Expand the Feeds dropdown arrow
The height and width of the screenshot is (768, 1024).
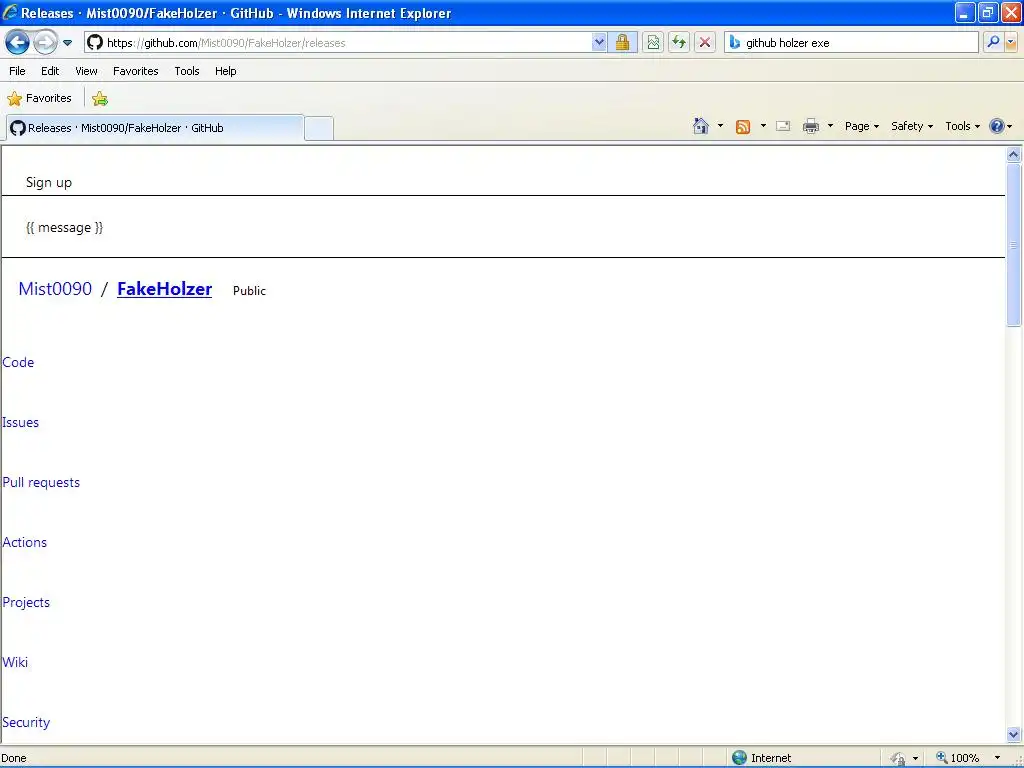763,126
